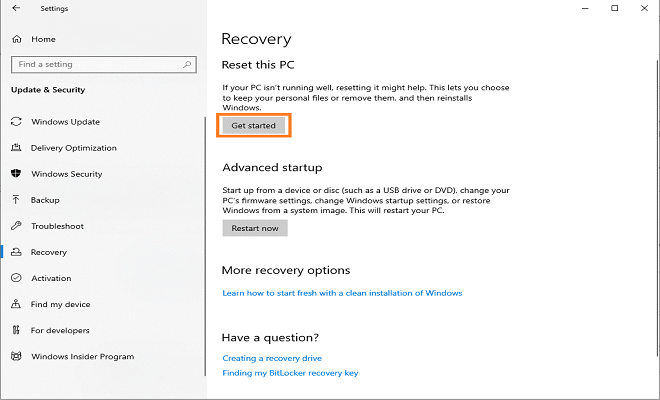Viewport: 660px width, 400px height.
Task: Click the Find my device icon
Action: (x=16, y=304)
